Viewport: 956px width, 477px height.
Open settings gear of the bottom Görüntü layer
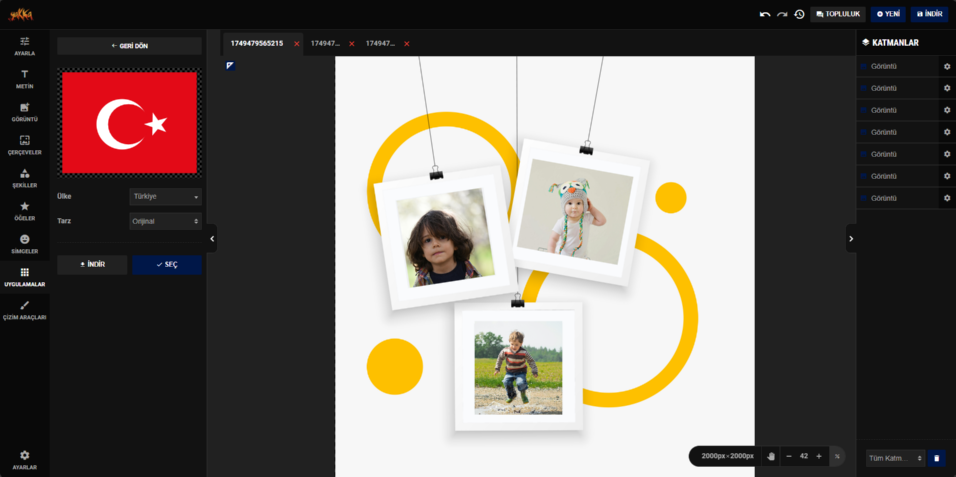[947, 198]
